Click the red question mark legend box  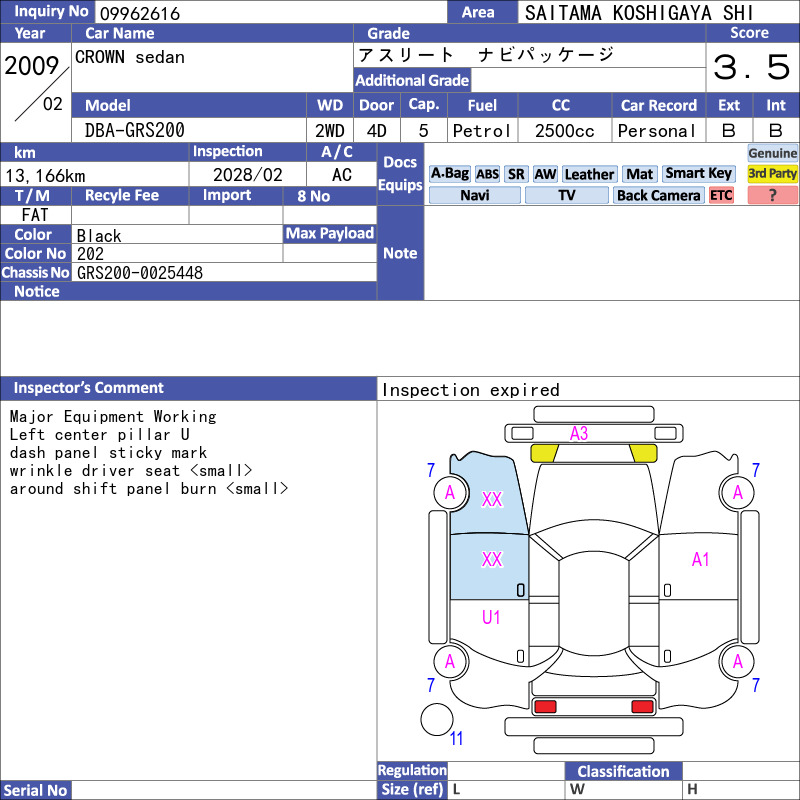pos(772,195)
